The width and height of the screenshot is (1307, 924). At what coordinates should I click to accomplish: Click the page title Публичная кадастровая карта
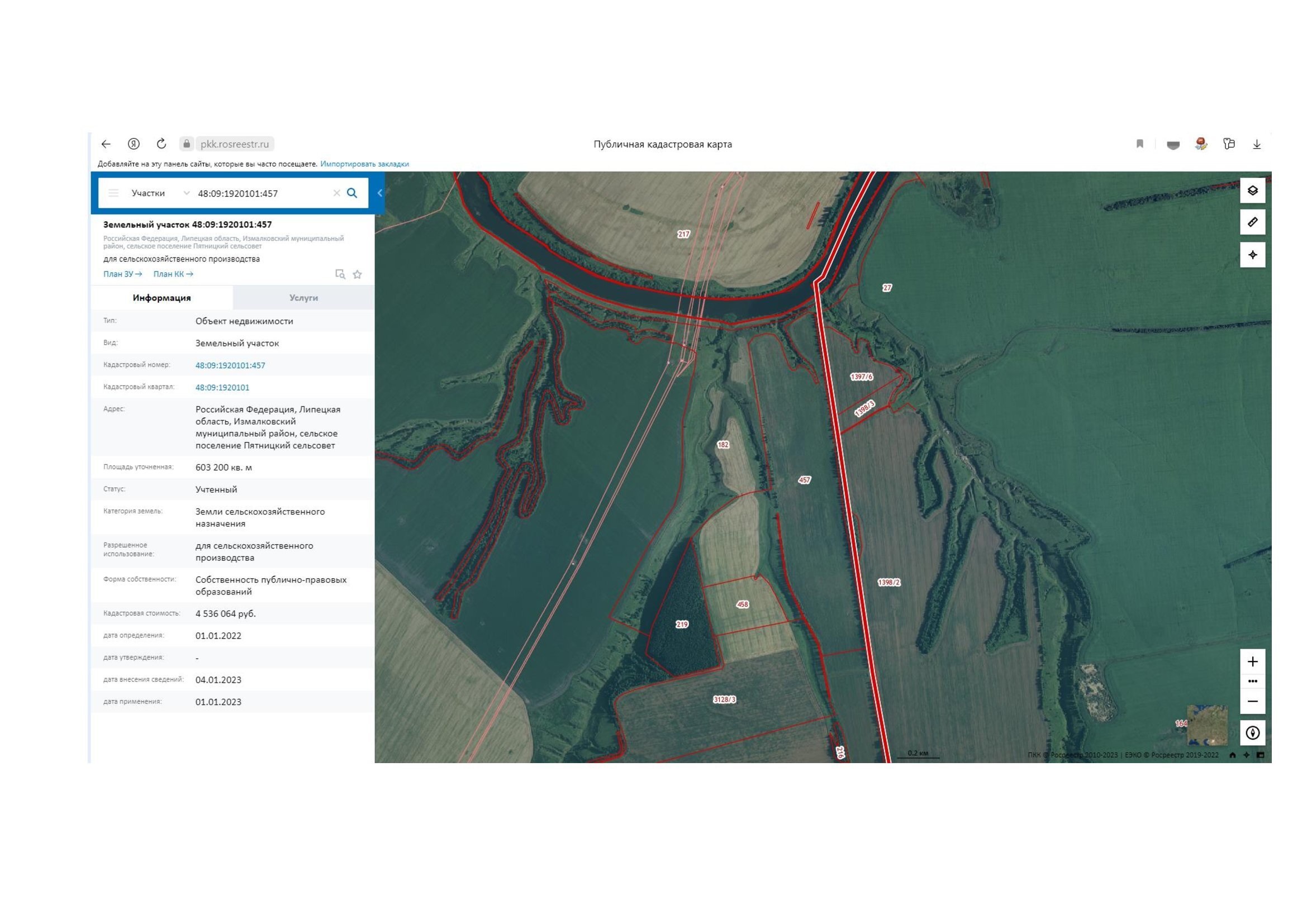tap(663, 144)
